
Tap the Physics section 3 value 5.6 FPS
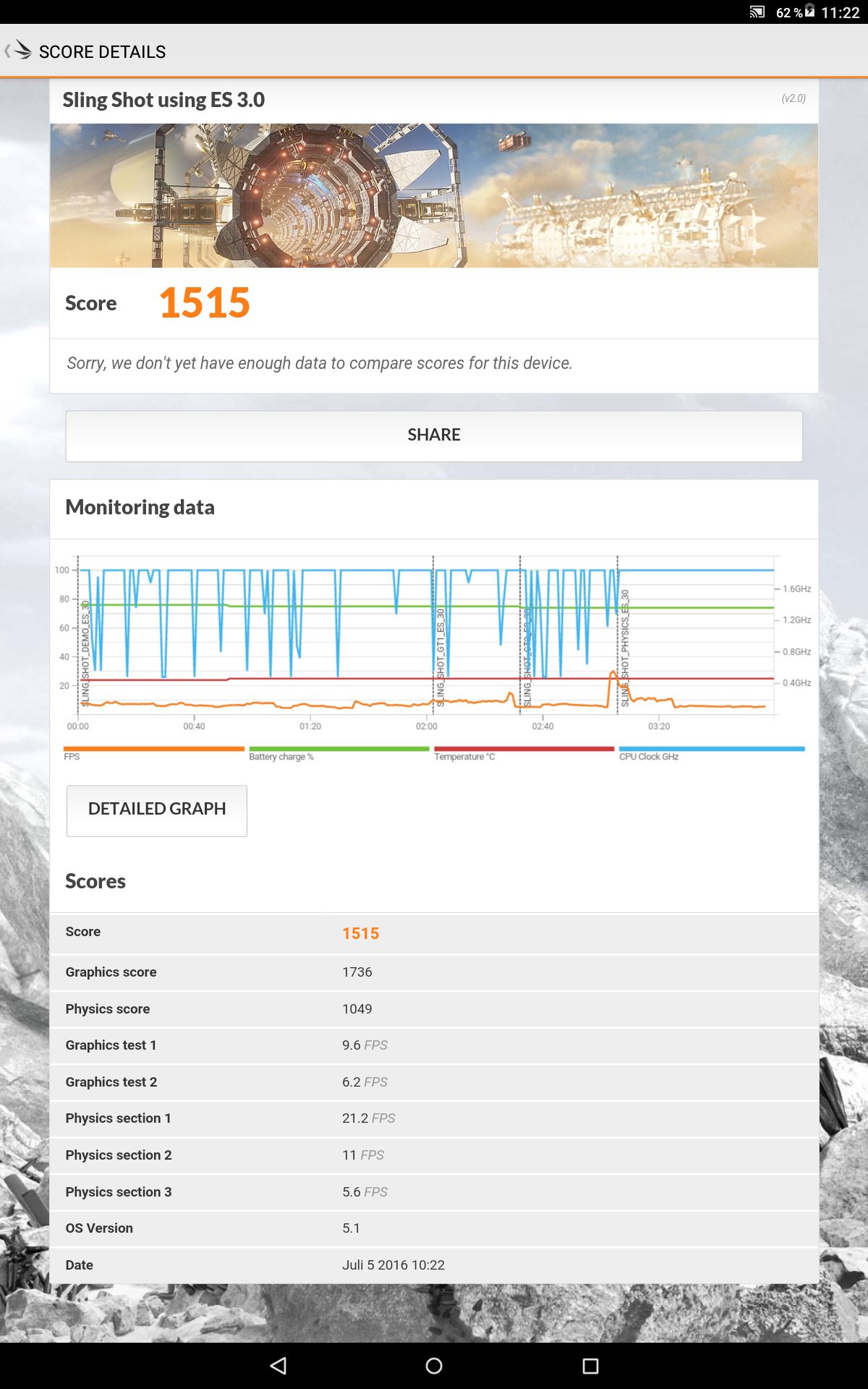pyautogui.click(x=365, y=1192)
